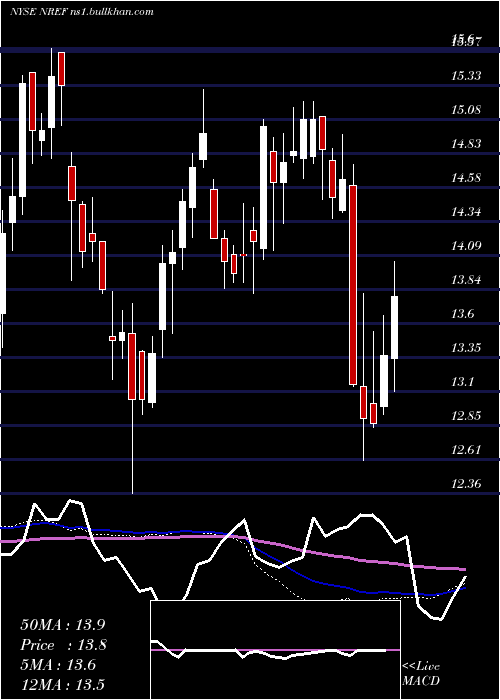Viewport: 500px width, 700px height.
Task: Click the Price : 13.8 readout
Action: click(x=62, y=645)
